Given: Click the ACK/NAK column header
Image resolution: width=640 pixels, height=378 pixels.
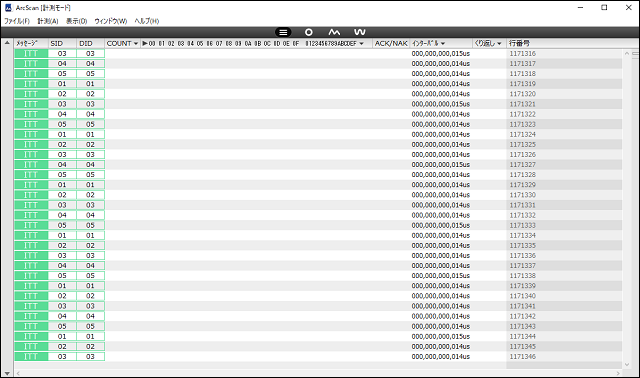Looking at the screenshot, I should (391, 43).
